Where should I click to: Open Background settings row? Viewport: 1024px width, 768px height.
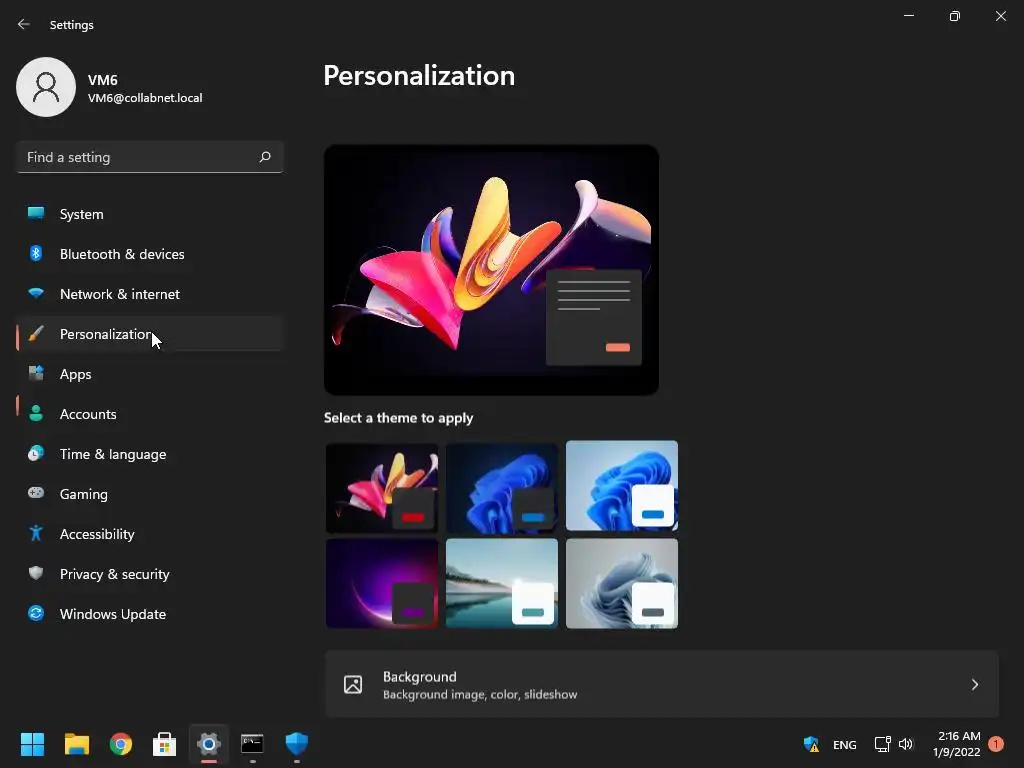coord(662,684)
